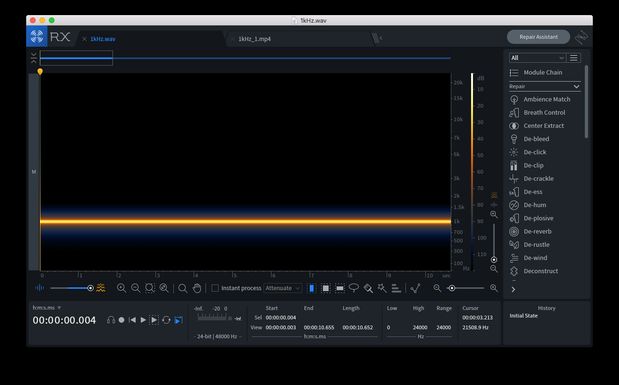Select the waveform view icon
This screenshot has height=385, width=619.
point(39,288)
